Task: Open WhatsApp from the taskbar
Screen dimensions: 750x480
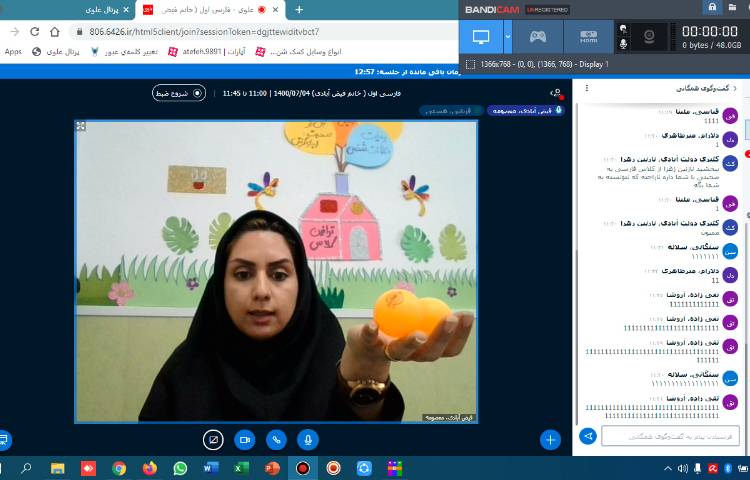Action: point(180,468)
